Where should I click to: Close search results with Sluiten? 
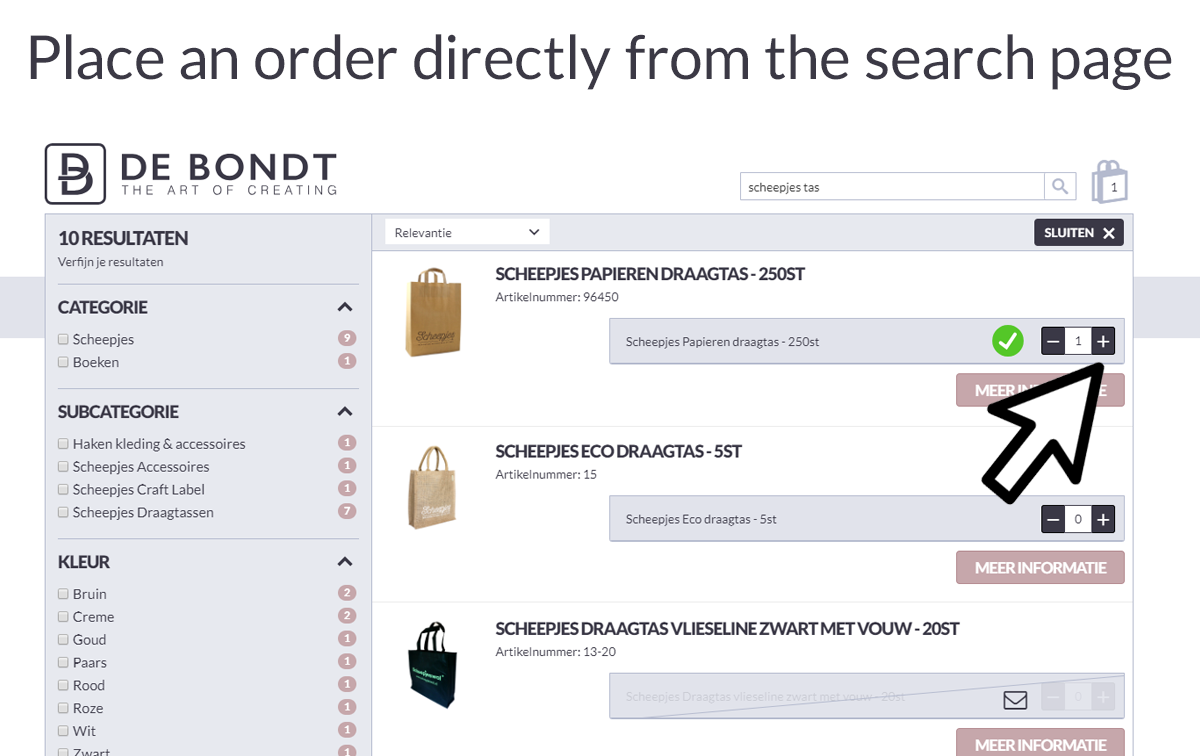pyautogui.click(x=1079, y=232)
